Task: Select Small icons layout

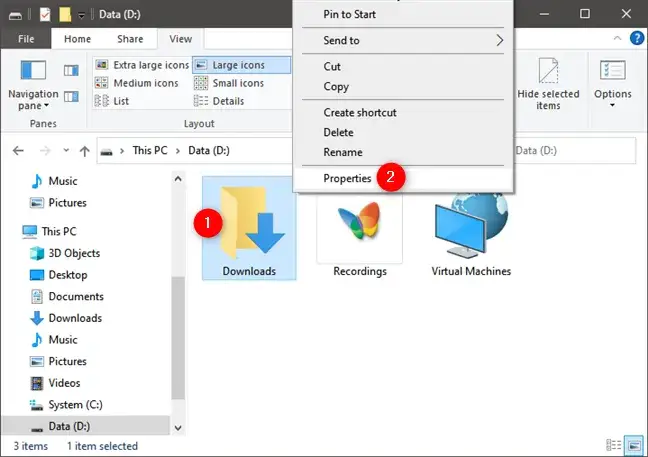Action: coord(229,83)
